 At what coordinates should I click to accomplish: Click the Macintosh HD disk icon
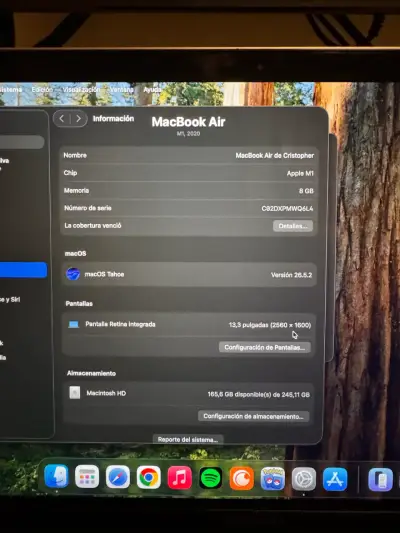[75, 393]
